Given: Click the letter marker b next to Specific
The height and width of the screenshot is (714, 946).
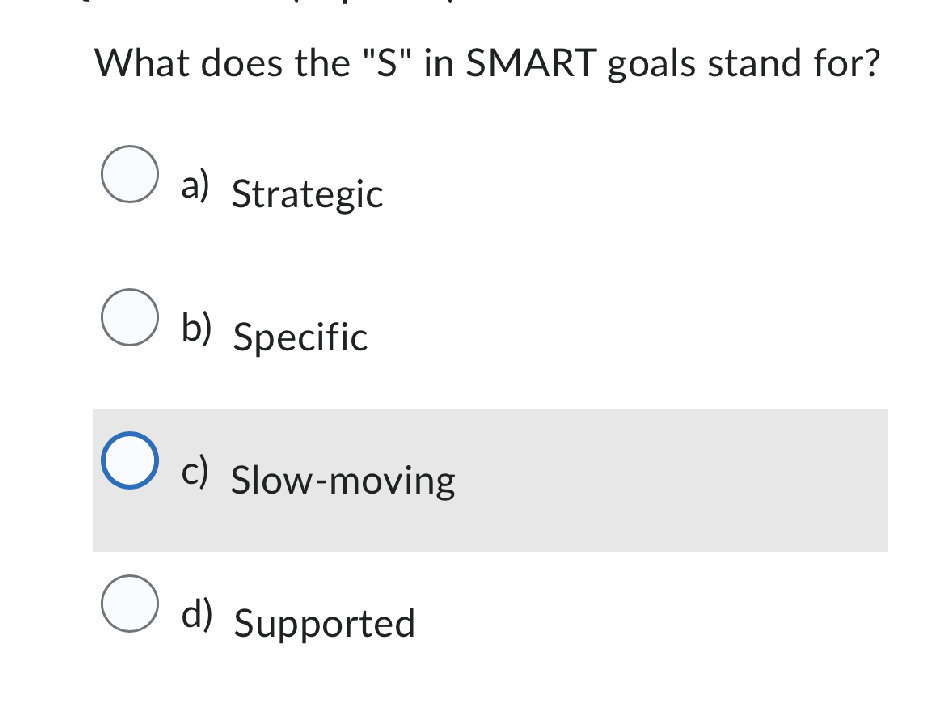Looking at the screenshot, I should [196, 328].
